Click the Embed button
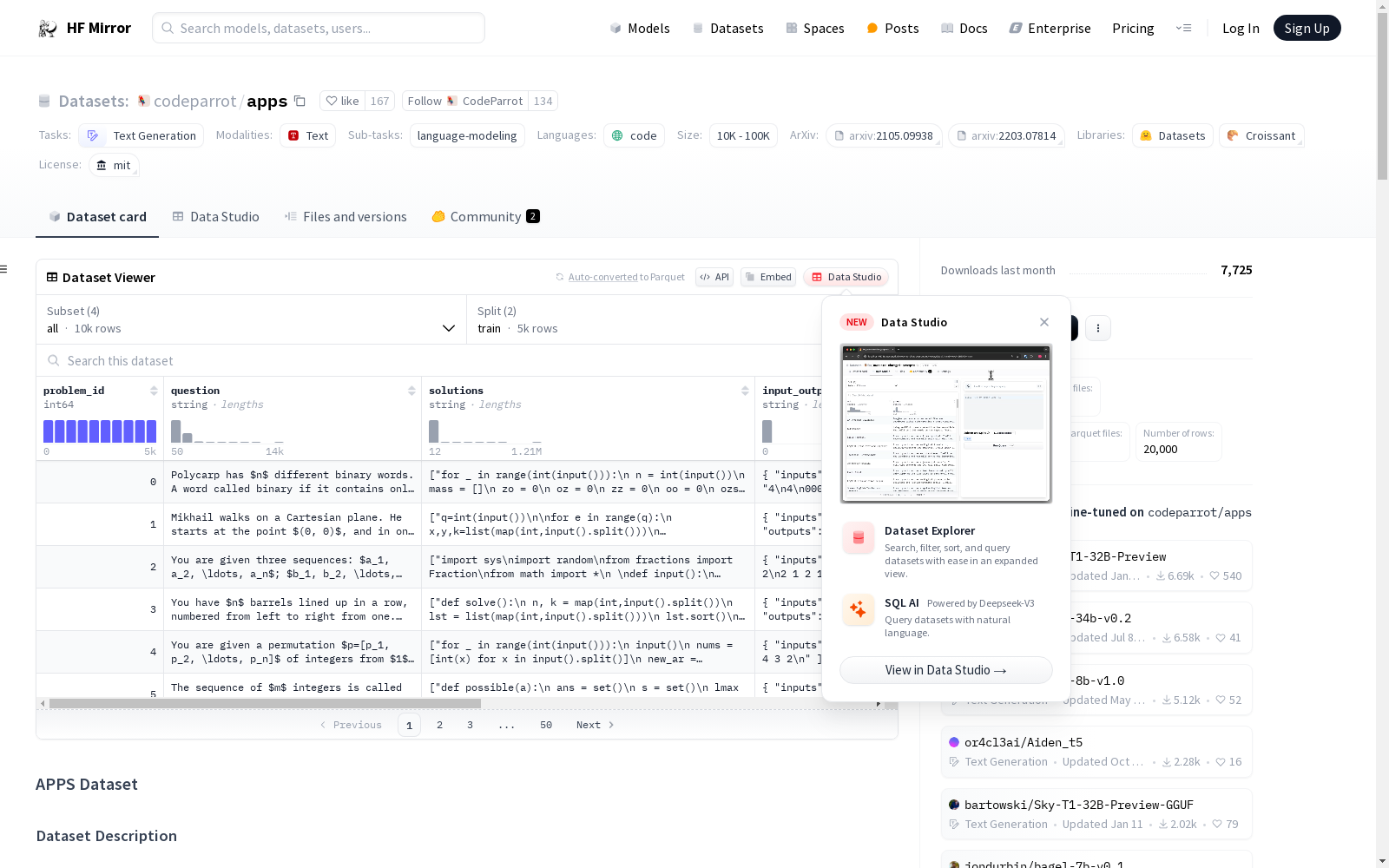Image resolution: width=1389 pixels, height=868 pixels. (768, 277)
